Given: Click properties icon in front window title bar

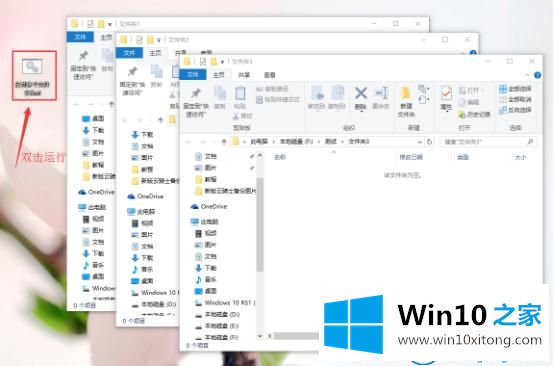Looking at the screenshot, I should [x=202, y=61].
